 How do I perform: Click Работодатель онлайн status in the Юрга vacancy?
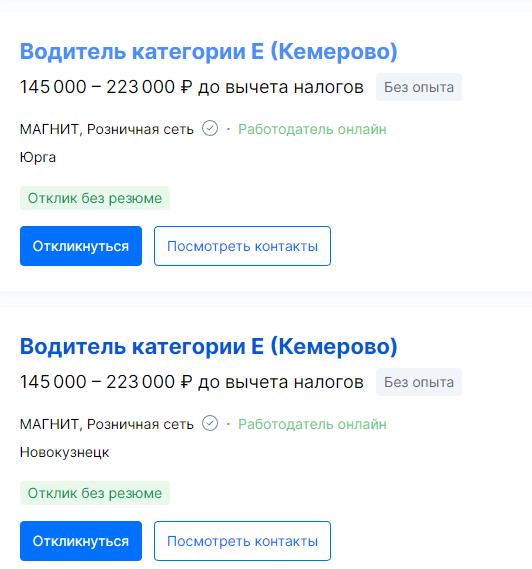[312, 129]
